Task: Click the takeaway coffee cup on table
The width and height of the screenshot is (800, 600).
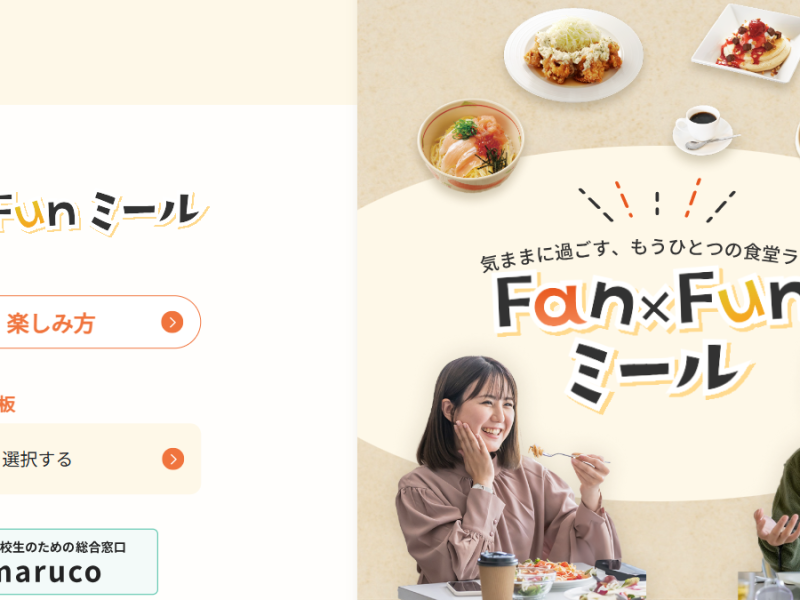Action: pyautogui.click(x=496, y=576)
